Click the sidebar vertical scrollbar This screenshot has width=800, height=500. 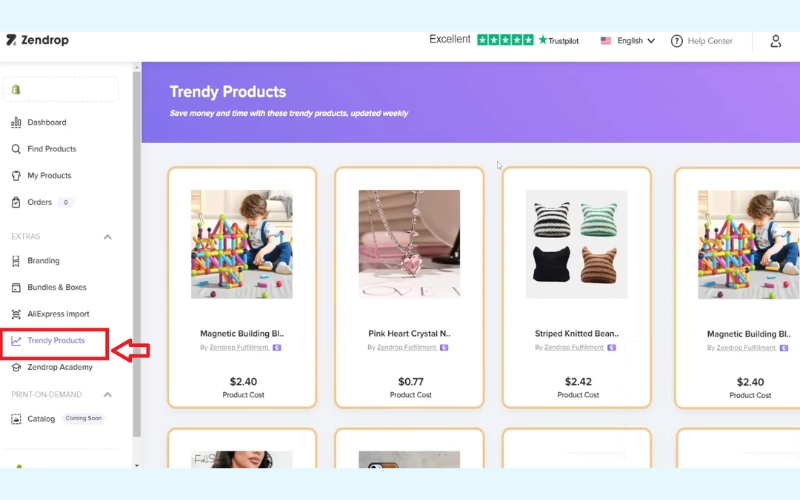pyautogui.click(x=136, y=254)
